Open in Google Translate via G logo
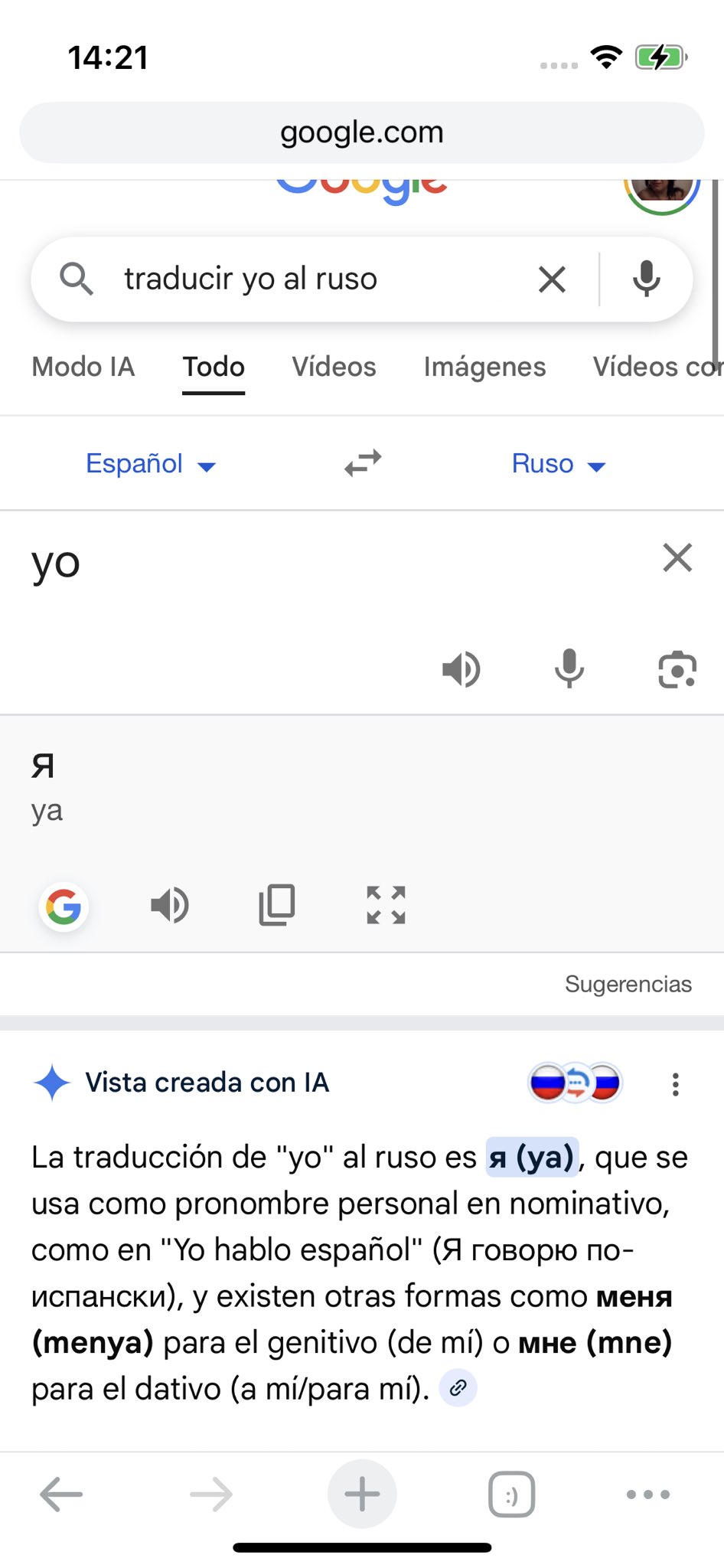 click(64, 907)
